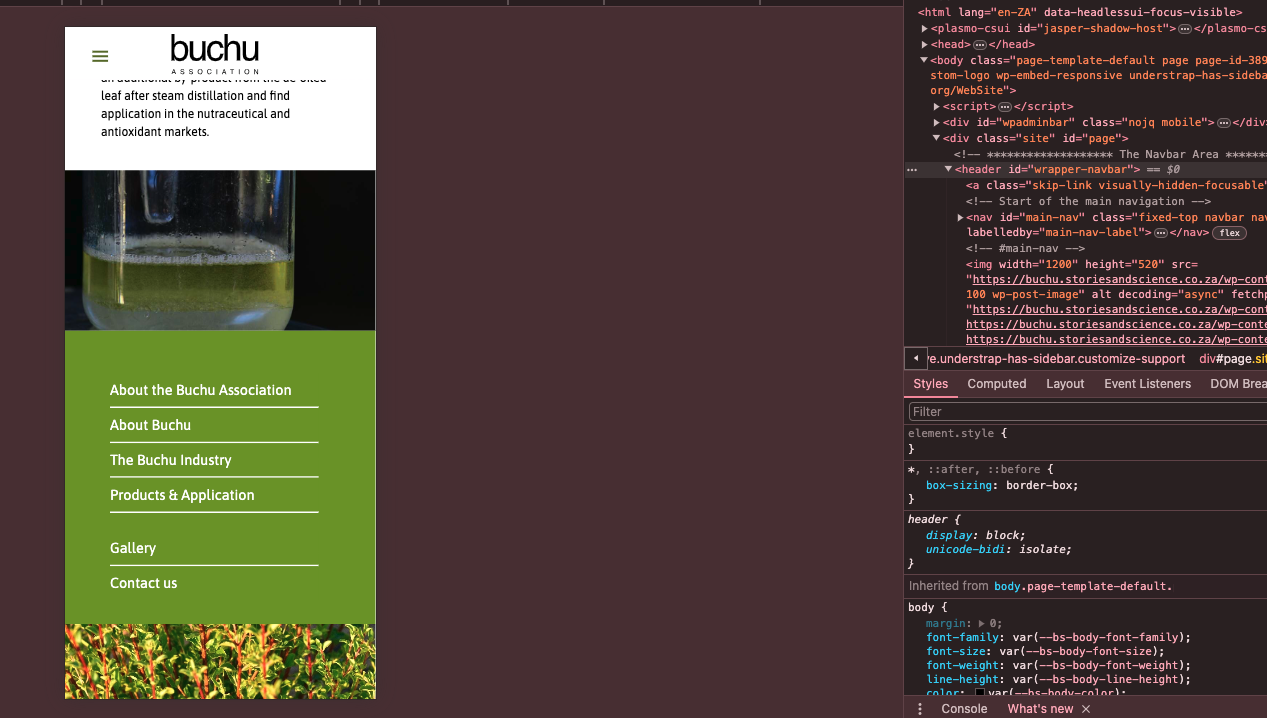The height and width of the screenshot is (718, 1267).
Task: Collapse the header wrapper-navbar node
Action: tap(949, 170)
